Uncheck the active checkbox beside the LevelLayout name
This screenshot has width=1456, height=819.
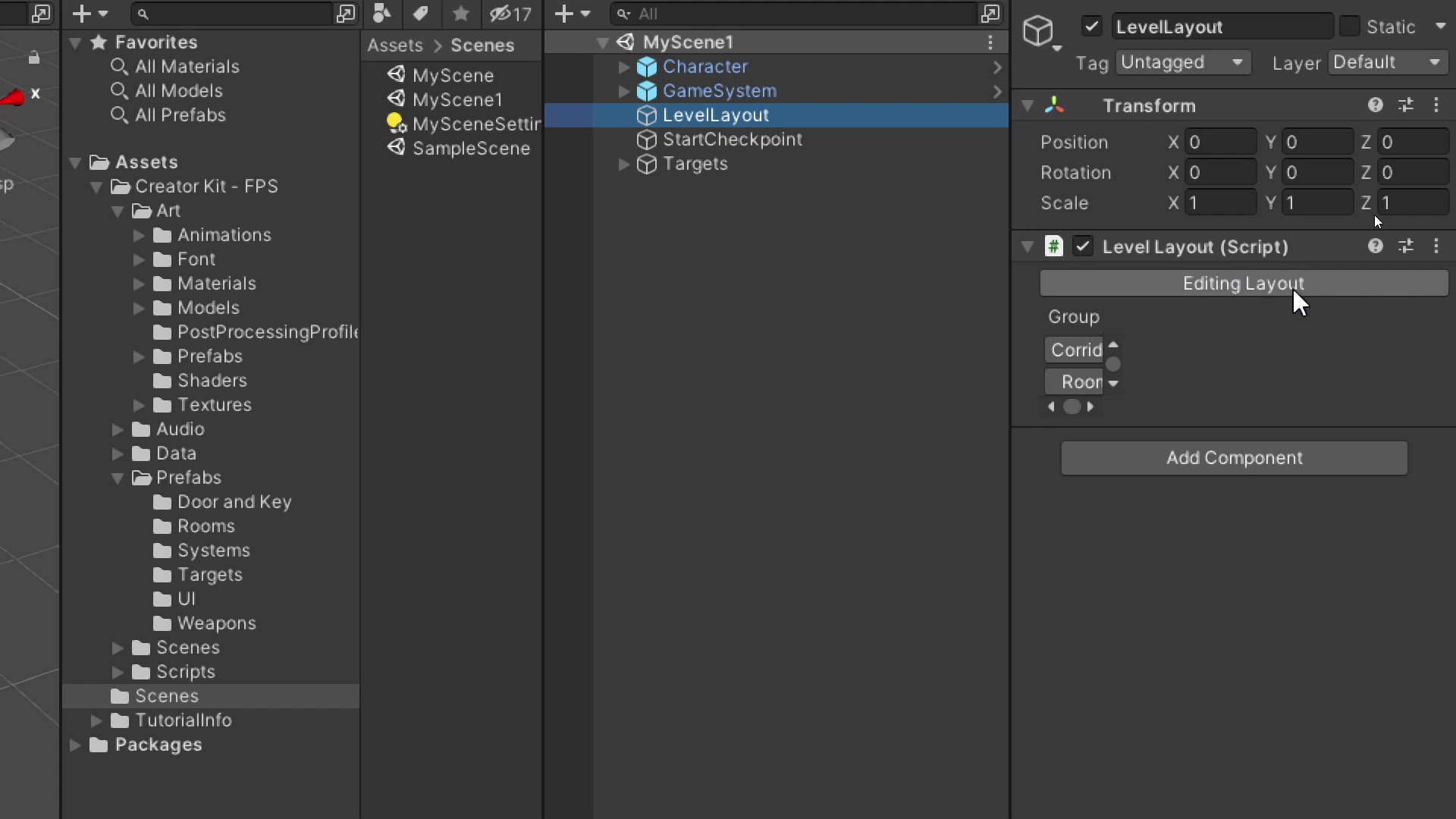[x=1093, y=26]
